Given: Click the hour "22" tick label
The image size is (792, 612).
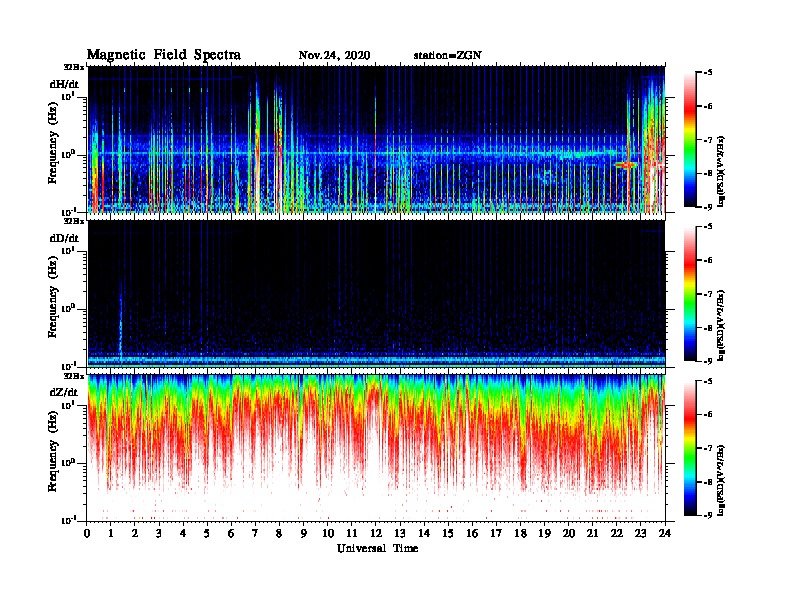Looking at the screenshot, I should click(617, 534).
